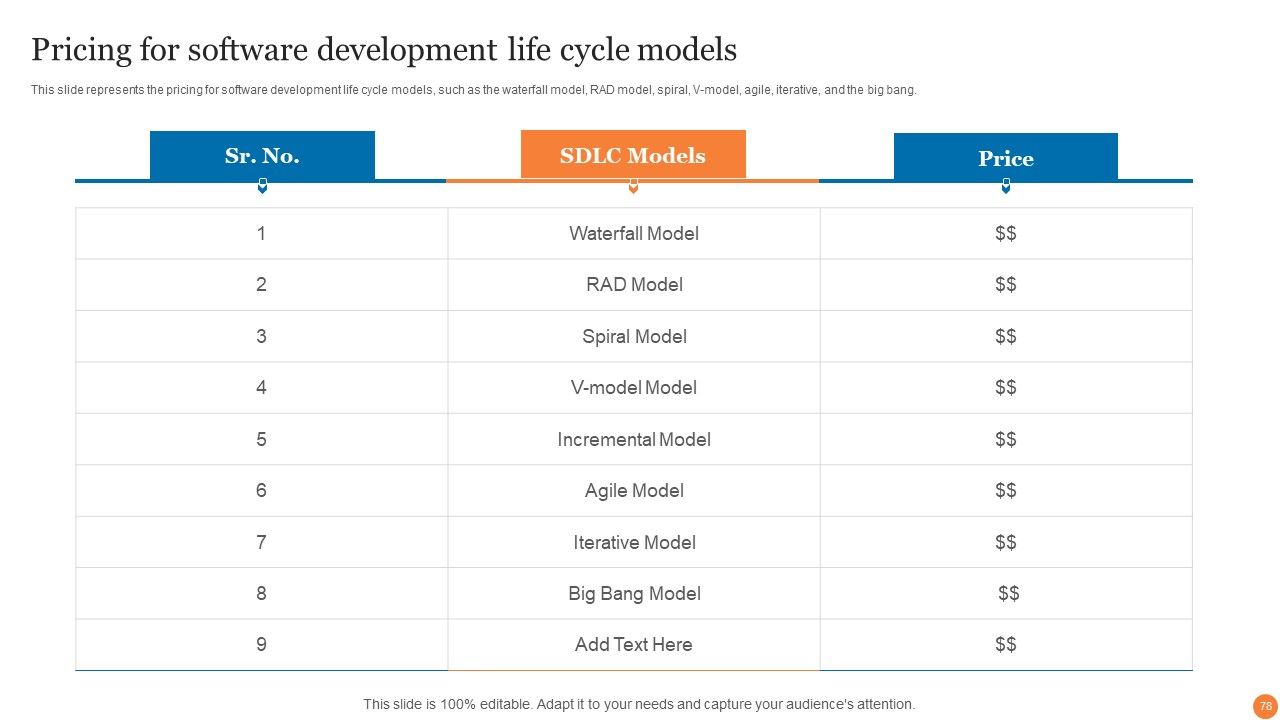The height and width of the screenshot is (720, 1280).
Task: Select the Incremental Model cell
Action: pyautogui.click(x=634, y=439)
